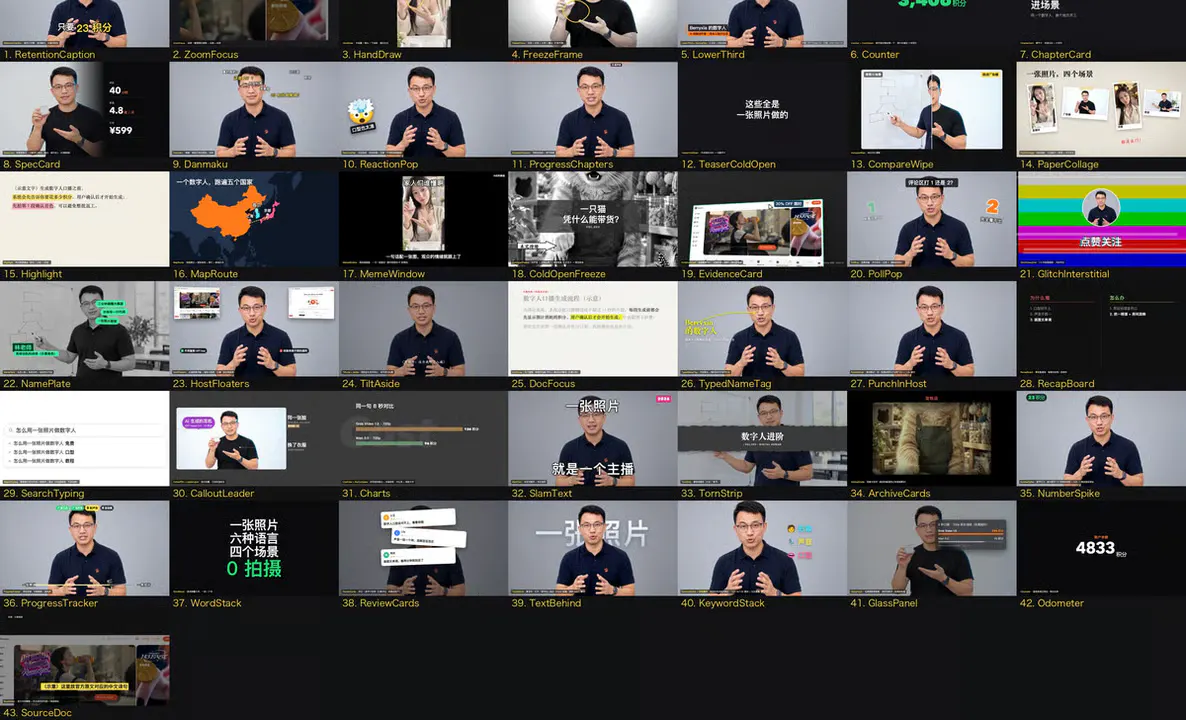The height and width of the screenshot is (720, 1186).
Task: Select the TypedNameTag preview
Action: [762, 328]
